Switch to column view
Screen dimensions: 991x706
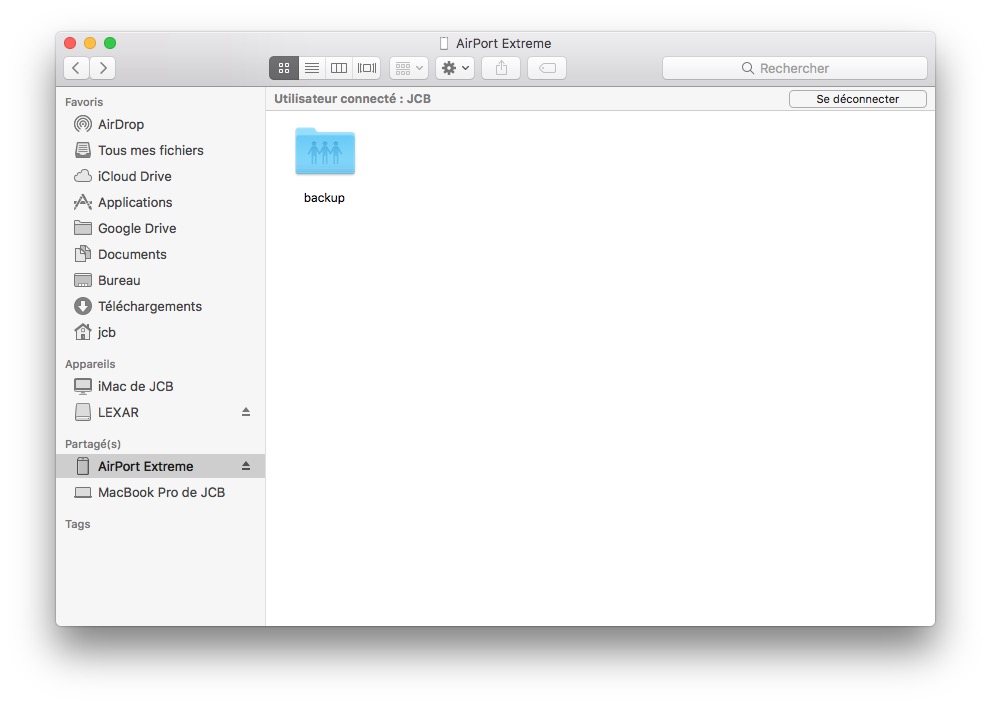pyautogui.click(x=339, y=68)
